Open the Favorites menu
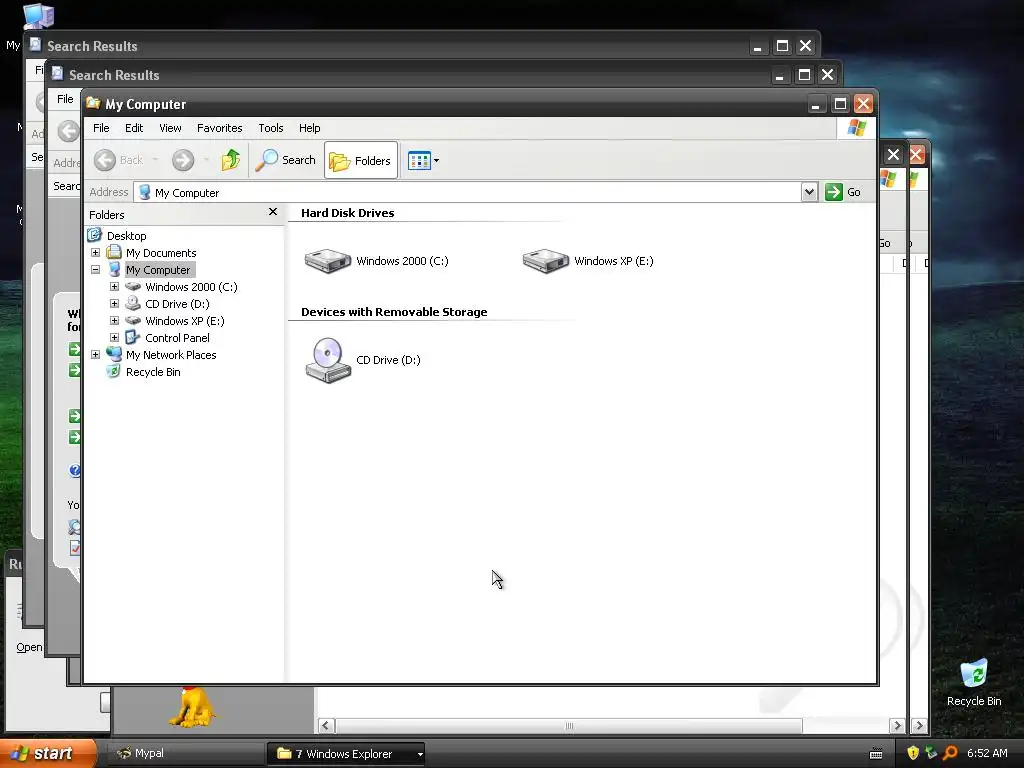 219,128
